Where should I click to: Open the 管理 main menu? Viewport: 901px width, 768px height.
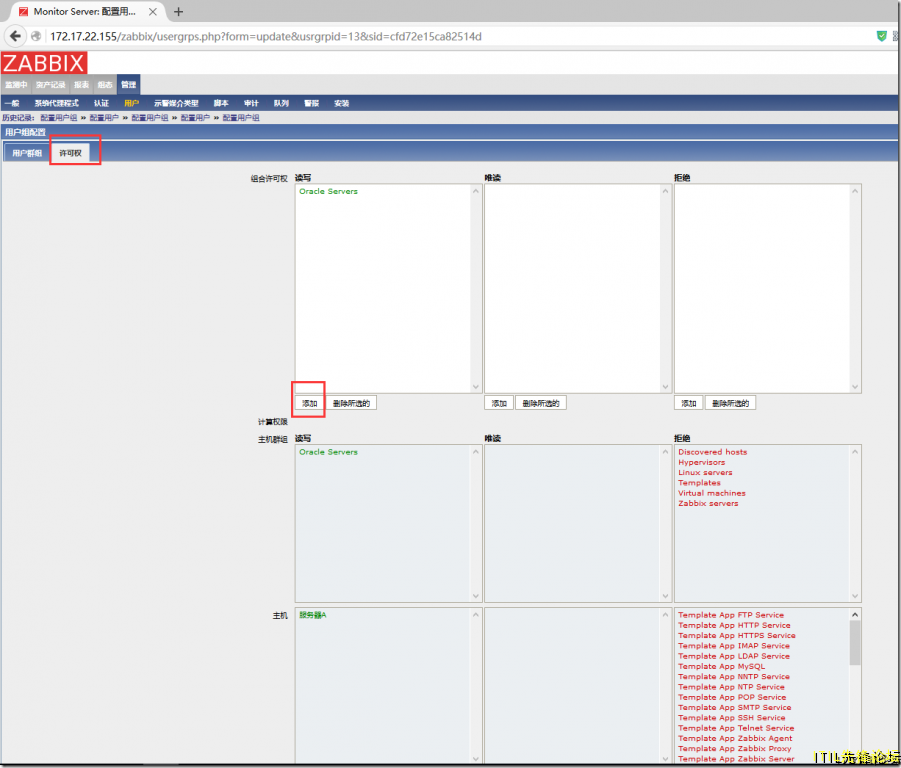pos(128,84)
